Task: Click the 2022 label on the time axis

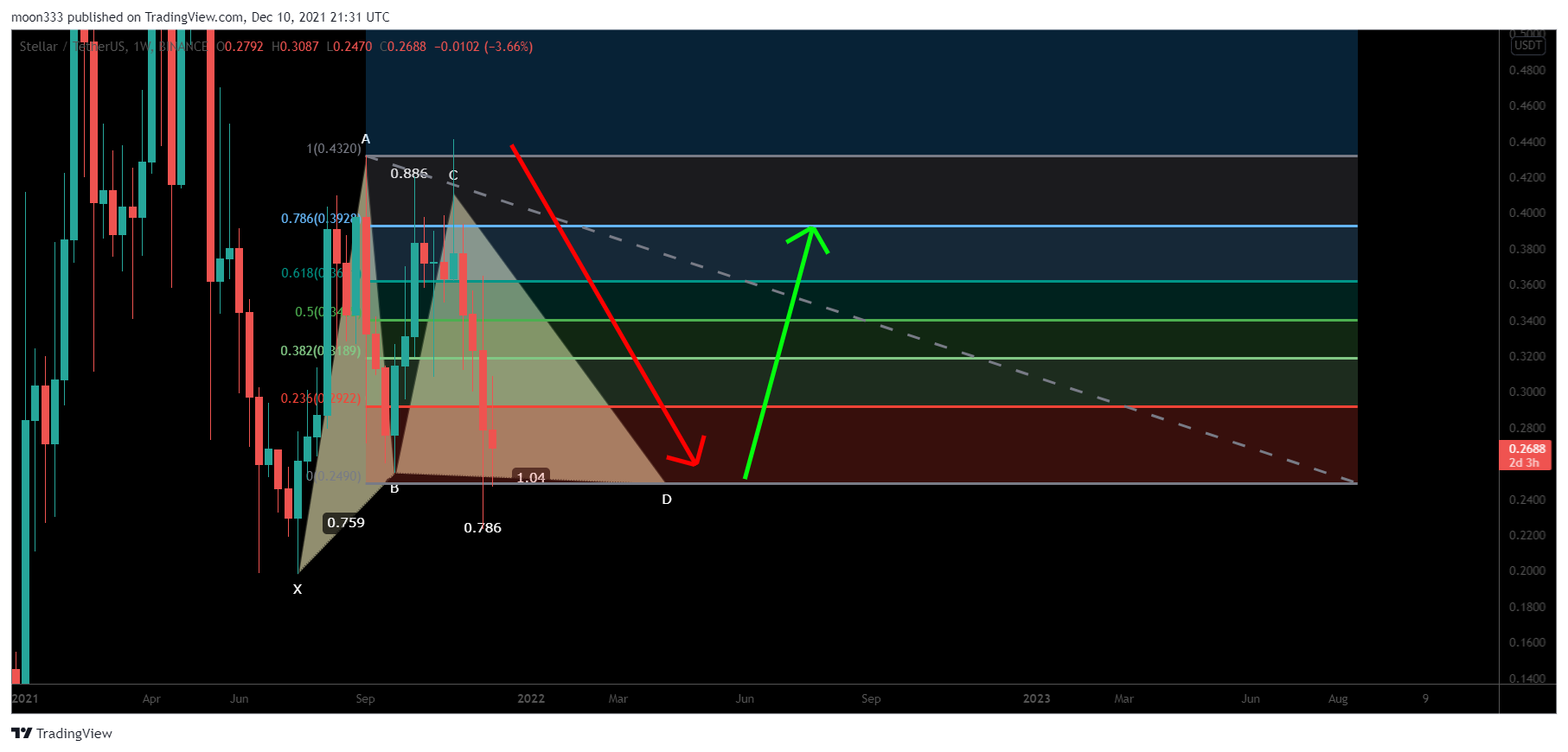Action: pyautogui.click(x=531, y=699)
